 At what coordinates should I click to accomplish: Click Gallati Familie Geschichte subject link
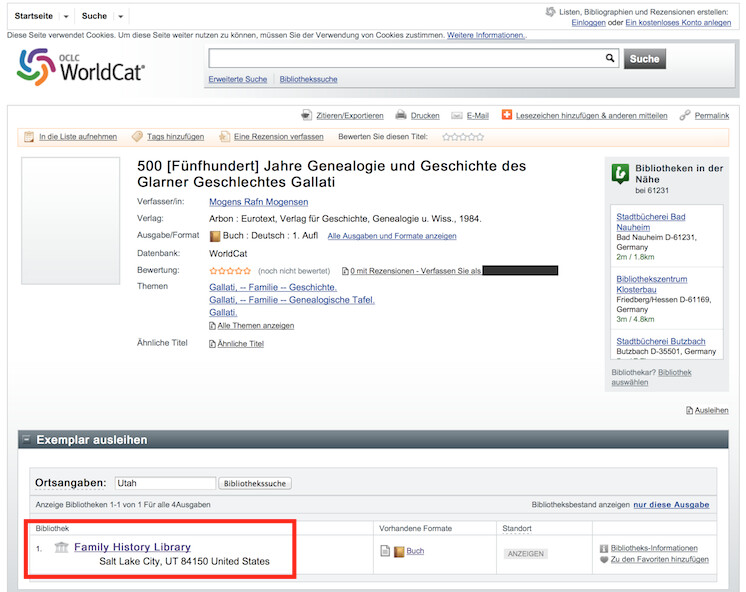coord(273,287)
